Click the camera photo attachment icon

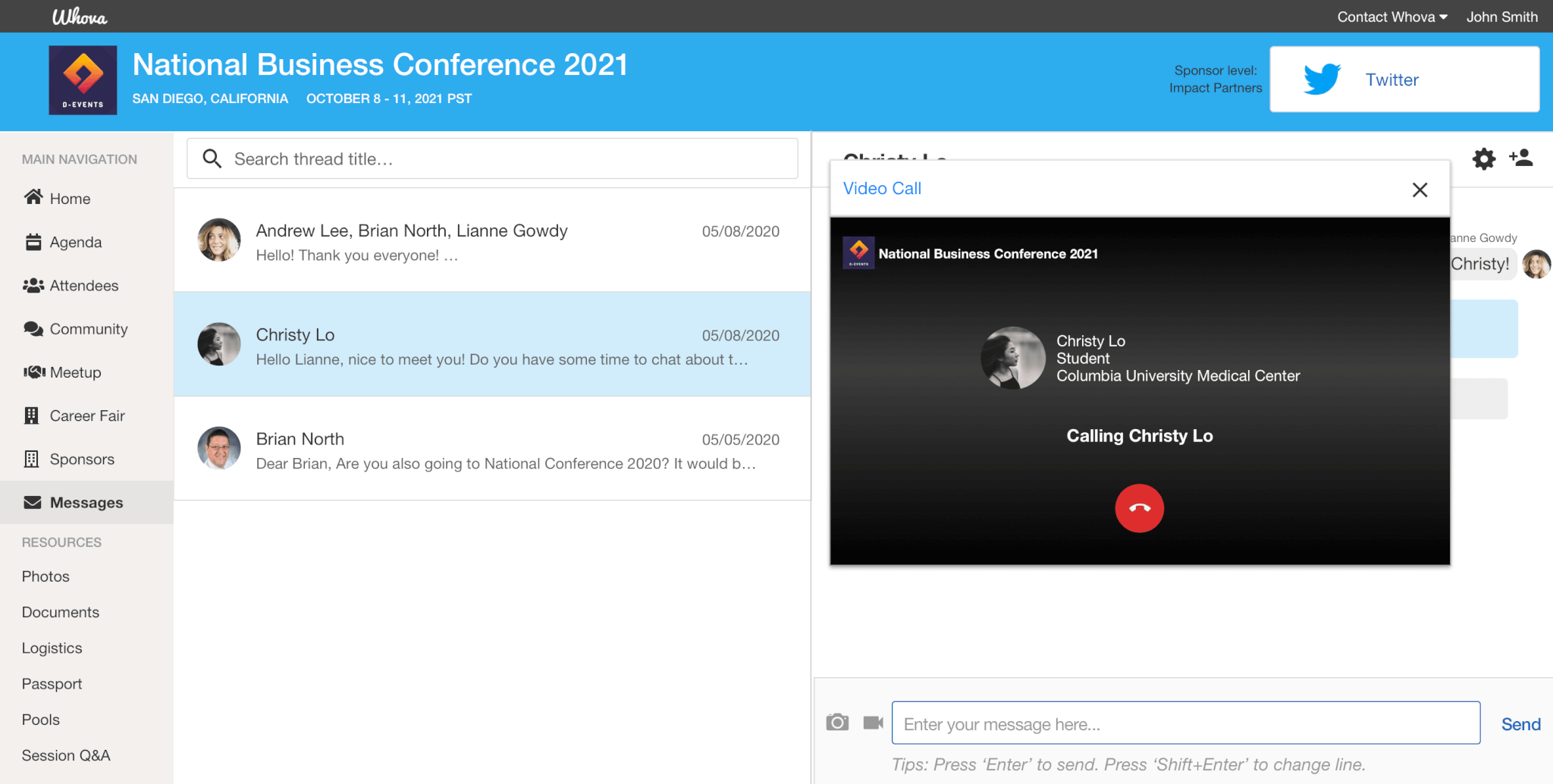(x=837, y=723)
